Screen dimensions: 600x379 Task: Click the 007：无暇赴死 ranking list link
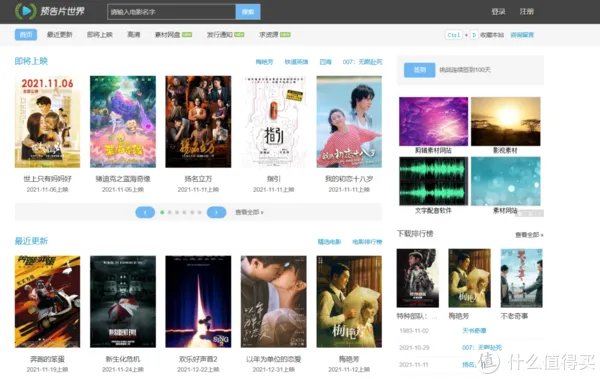click(x=482, y=348)
